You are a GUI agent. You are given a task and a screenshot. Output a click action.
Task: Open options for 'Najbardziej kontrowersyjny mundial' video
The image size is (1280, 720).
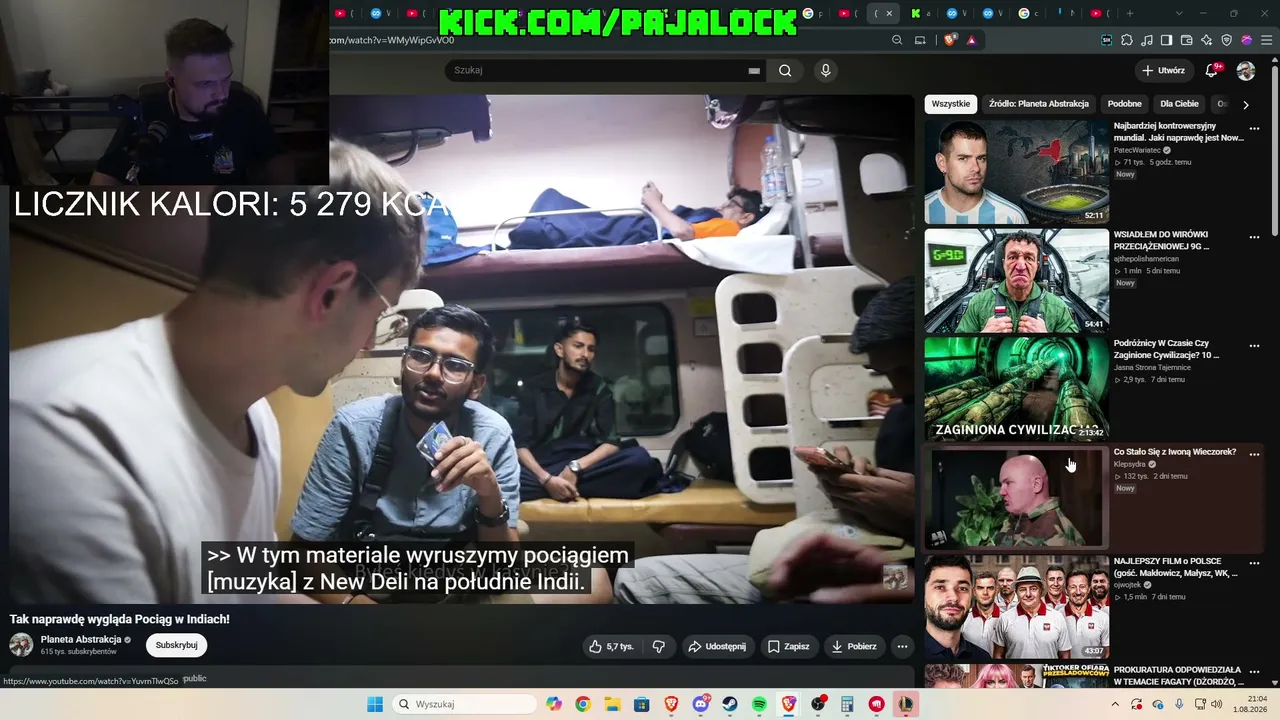coord(1254,129)
